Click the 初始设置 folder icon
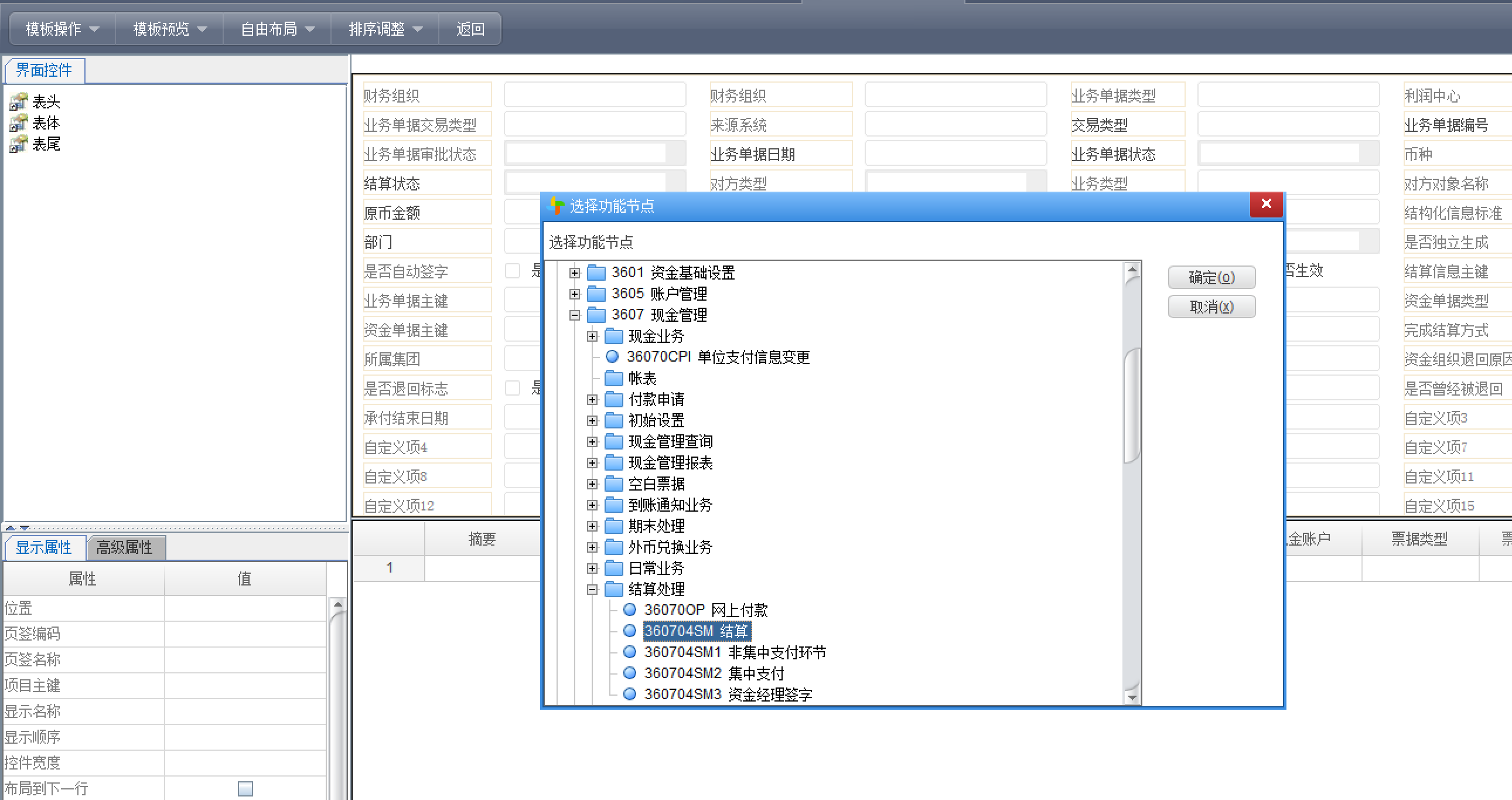The image size is (1512, 800). [x=614, y=421]
